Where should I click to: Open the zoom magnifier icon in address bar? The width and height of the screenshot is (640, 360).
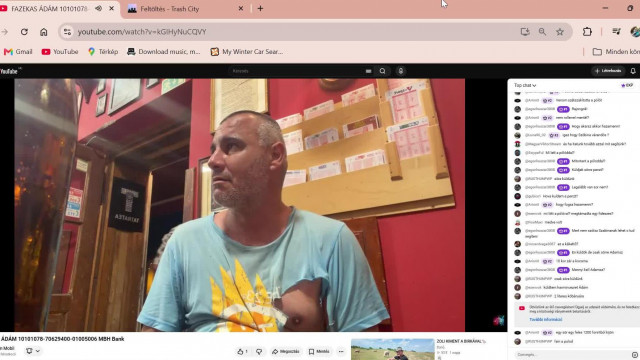542,32
